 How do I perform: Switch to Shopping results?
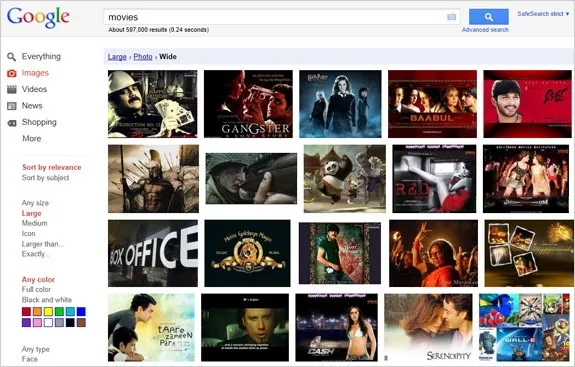coord(39,122)
